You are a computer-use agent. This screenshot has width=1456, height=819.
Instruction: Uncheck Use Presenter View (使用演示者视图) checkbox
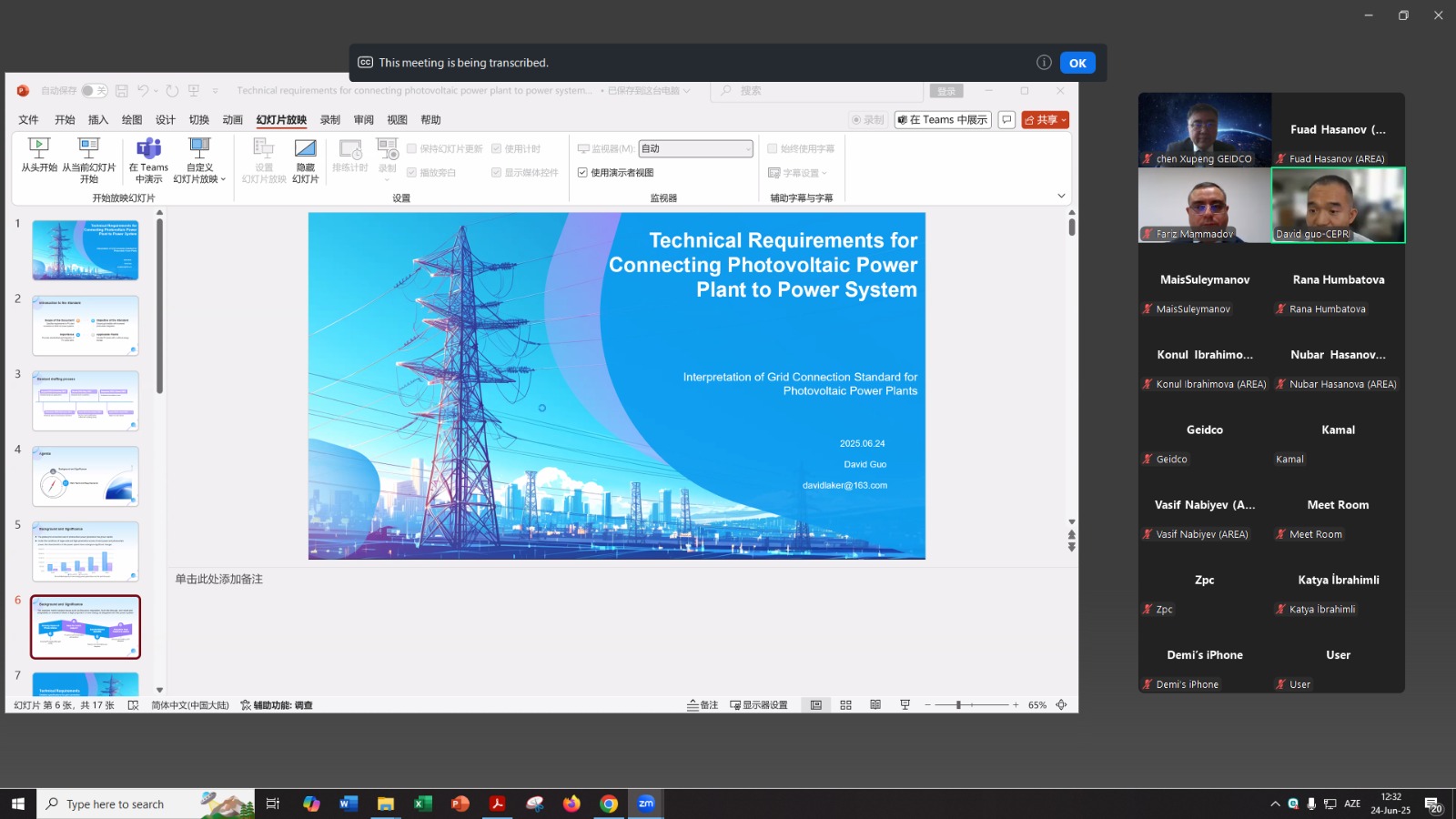pyautogui.click(x=582, y=173)
